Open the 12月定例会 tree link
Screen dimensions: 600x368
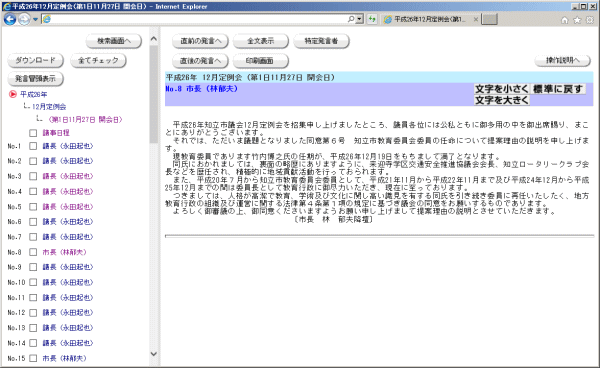(49, 107)
